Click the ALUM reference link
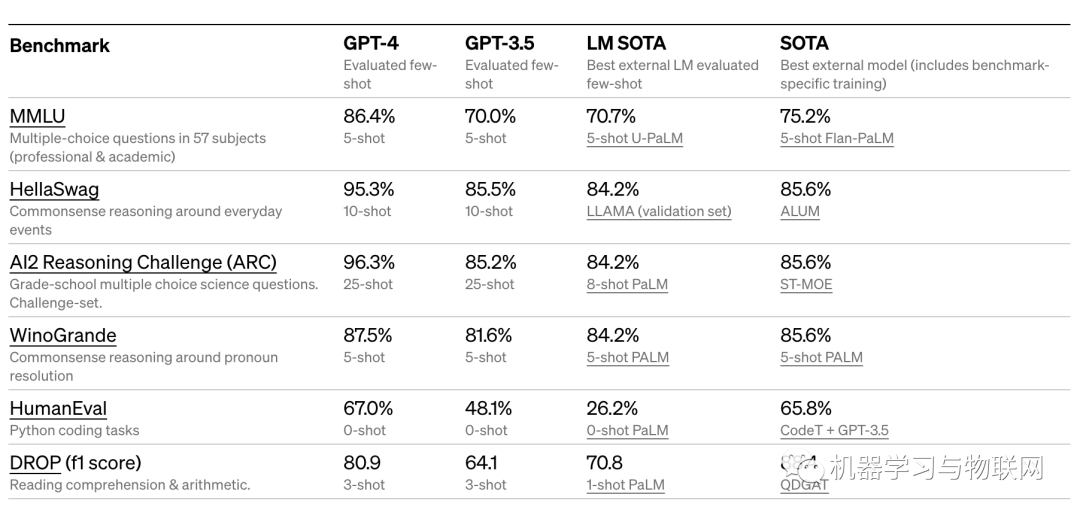Viewport: 1080px width, 516px height. [799, 212]
